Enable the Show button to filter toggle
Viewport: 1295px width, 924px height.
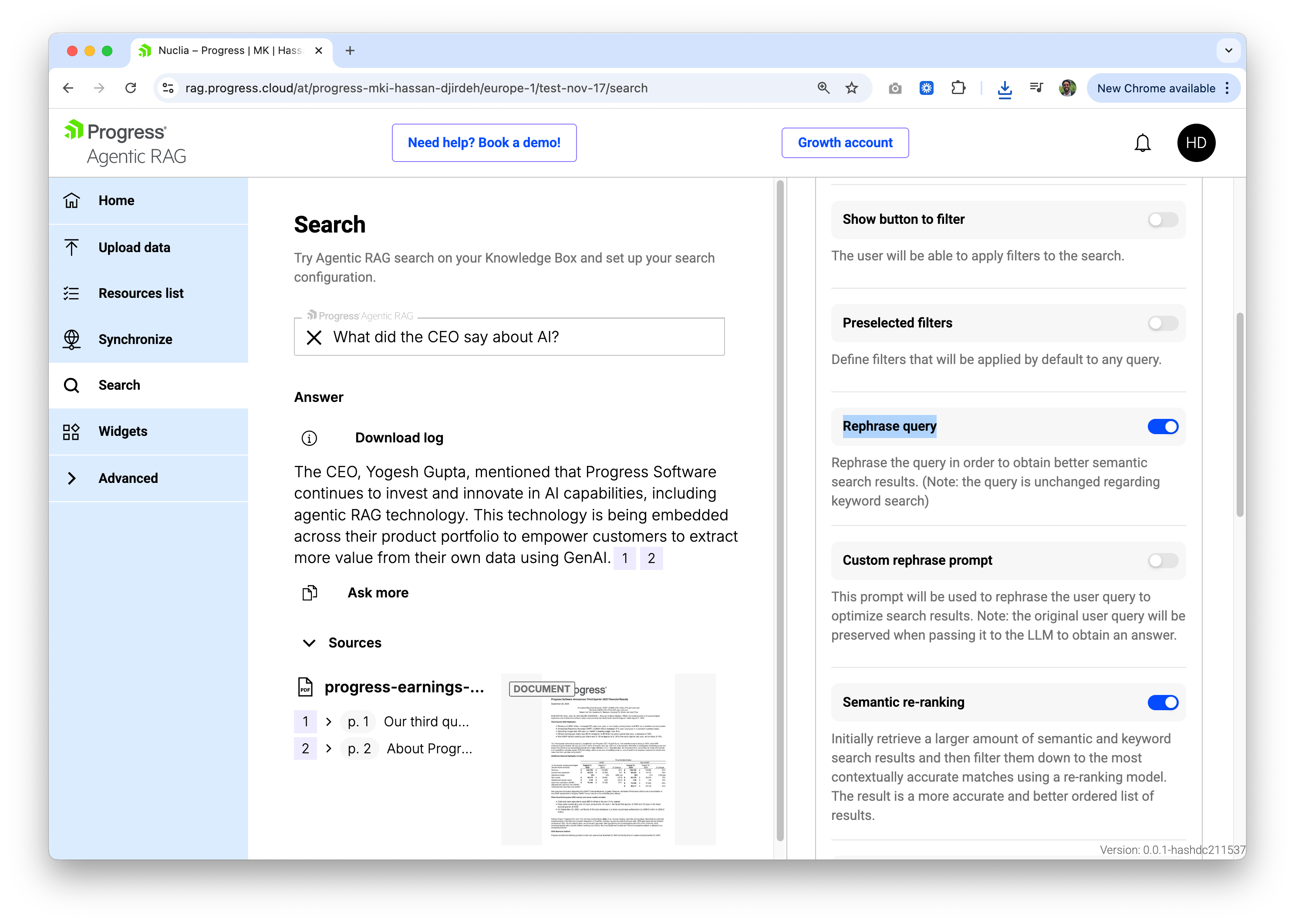1163,219
